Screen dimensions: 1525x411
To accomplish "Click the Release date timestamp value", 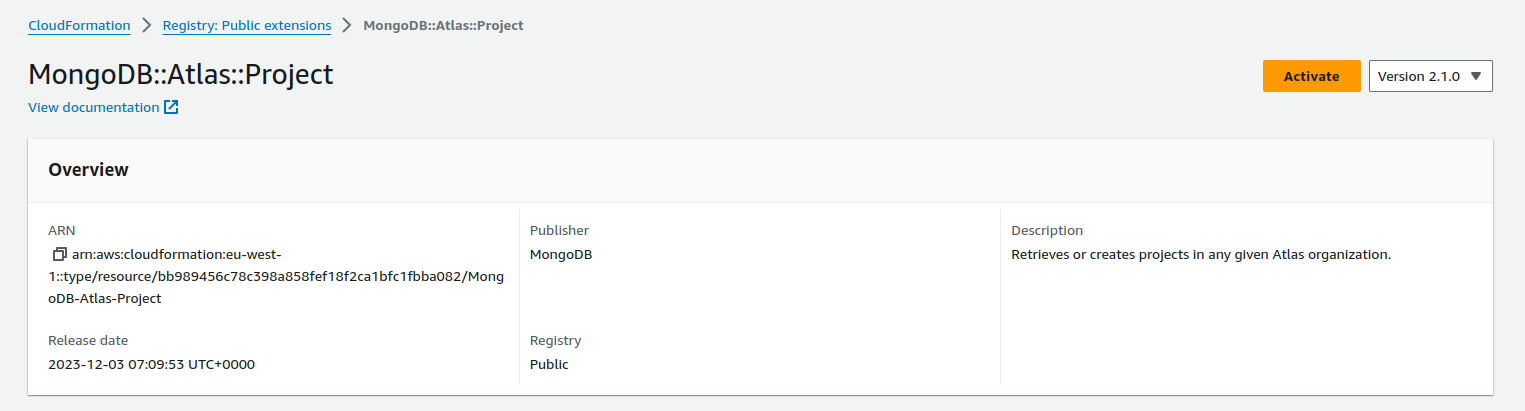I will pos(151,365).
